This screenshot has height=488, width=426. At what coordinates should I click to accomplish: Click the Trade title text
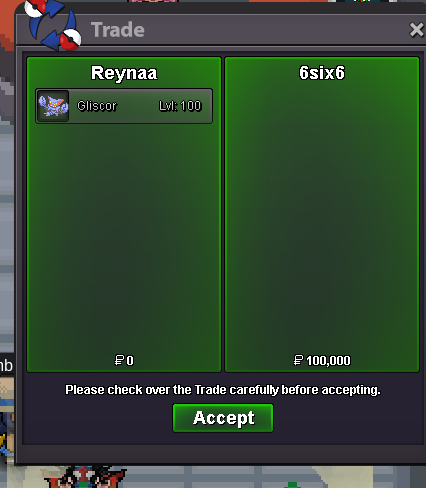coord(118,30)
